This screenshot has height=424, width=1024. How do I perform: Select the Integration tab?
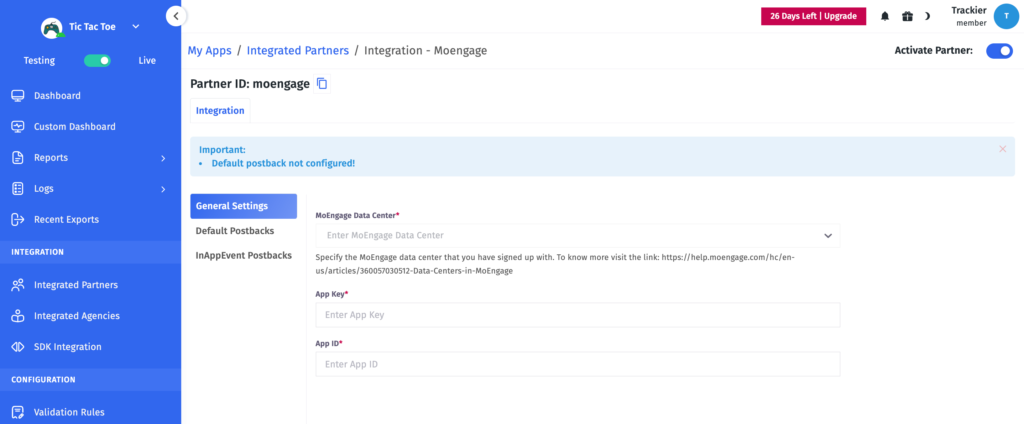click(220, 110)
